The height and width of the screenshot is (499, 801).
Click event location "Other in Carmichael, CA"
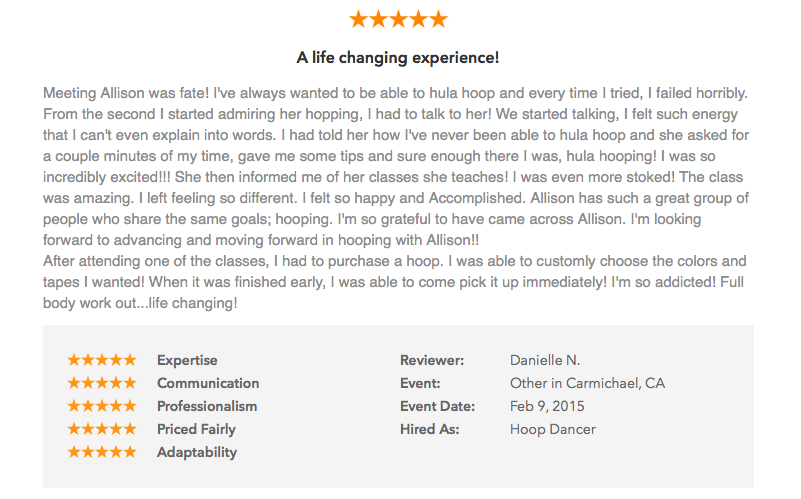pos(587,383)
